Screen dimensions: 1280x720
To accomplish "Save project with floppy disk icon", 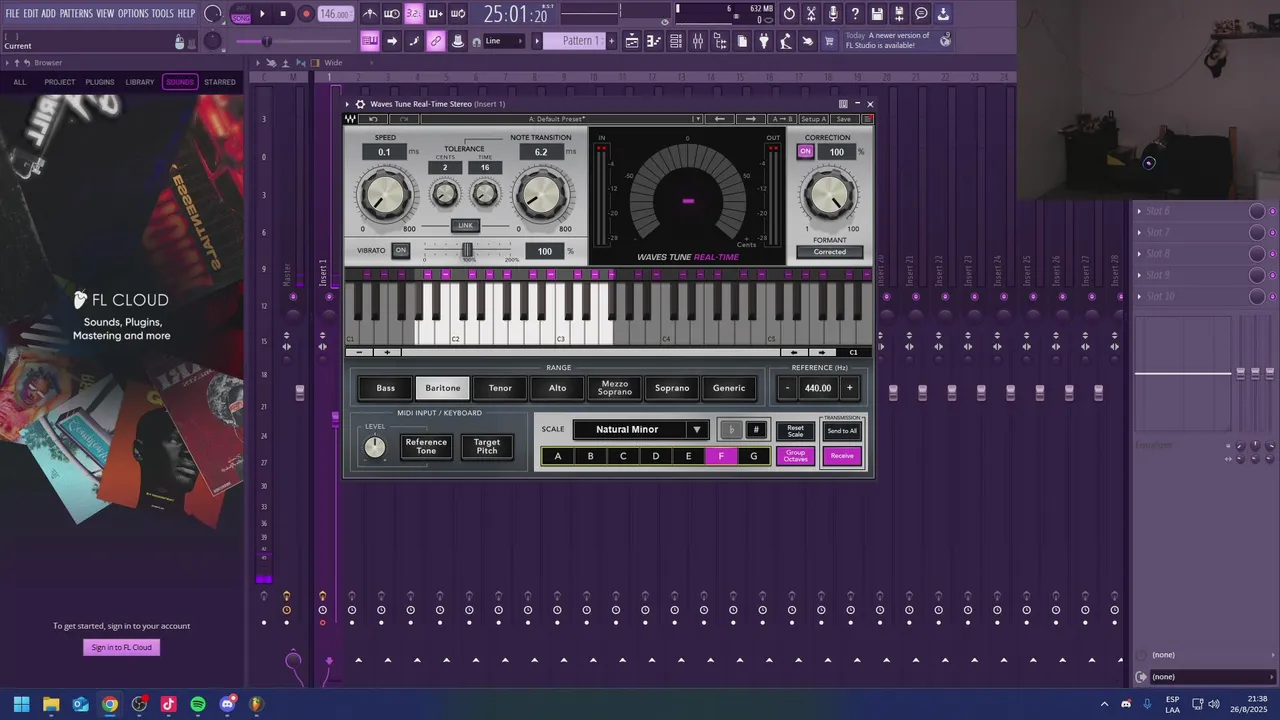I will 877,14.
